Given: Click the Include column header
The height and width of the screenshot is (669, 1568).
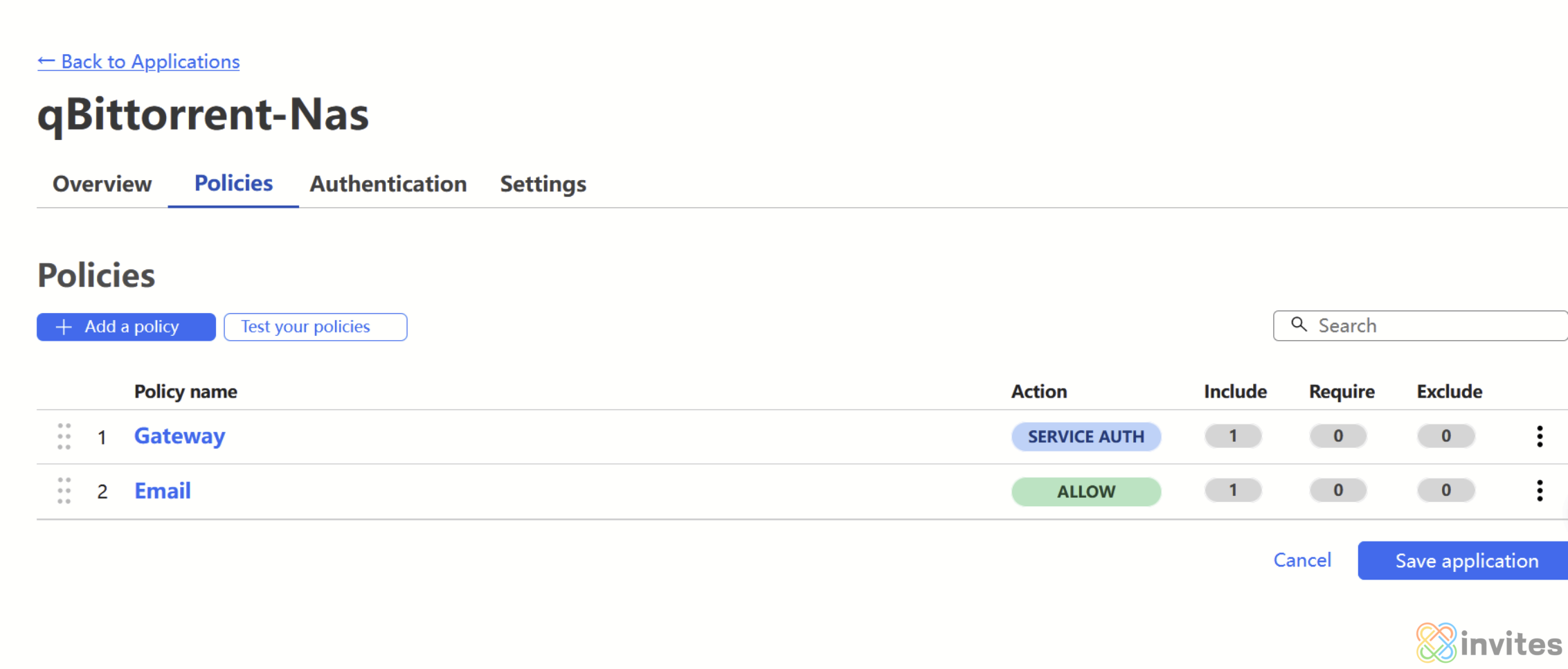Looking at the screenshot, I should pos(1235,391).
